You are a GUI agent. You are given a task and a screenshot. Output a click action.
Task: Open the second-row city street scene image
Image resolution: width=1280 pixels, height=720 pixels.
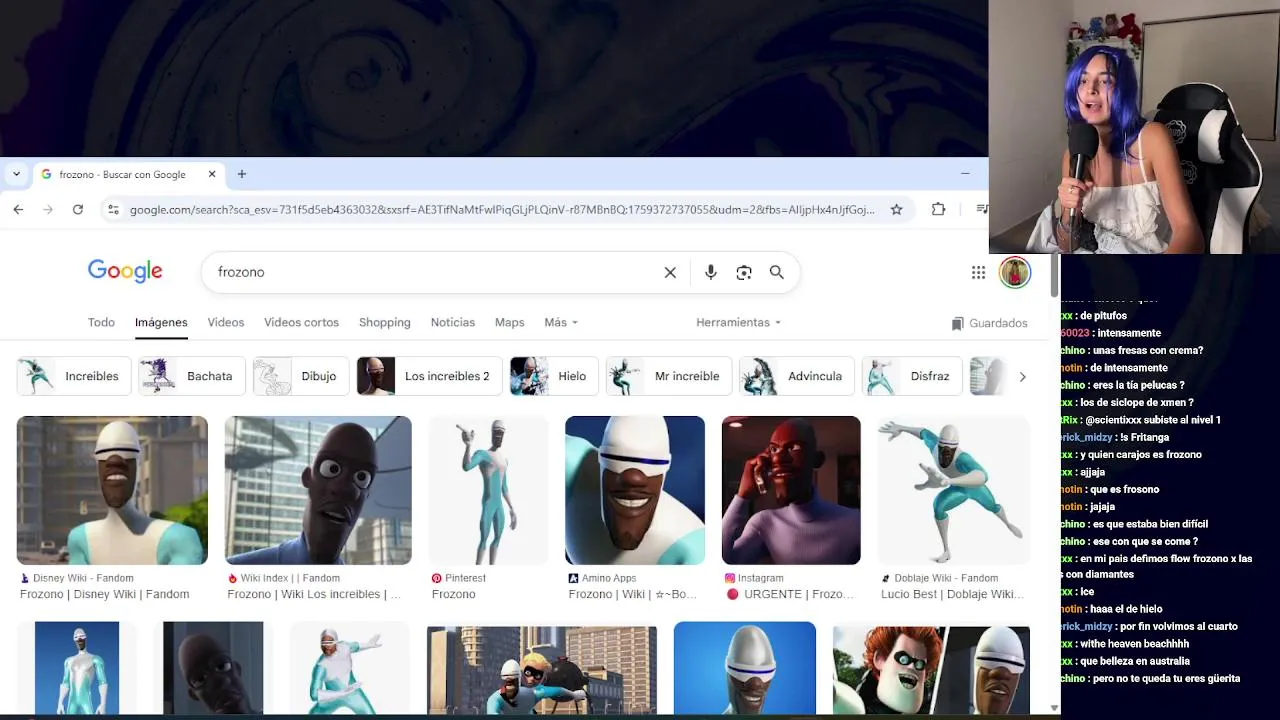tap(542, 669)
